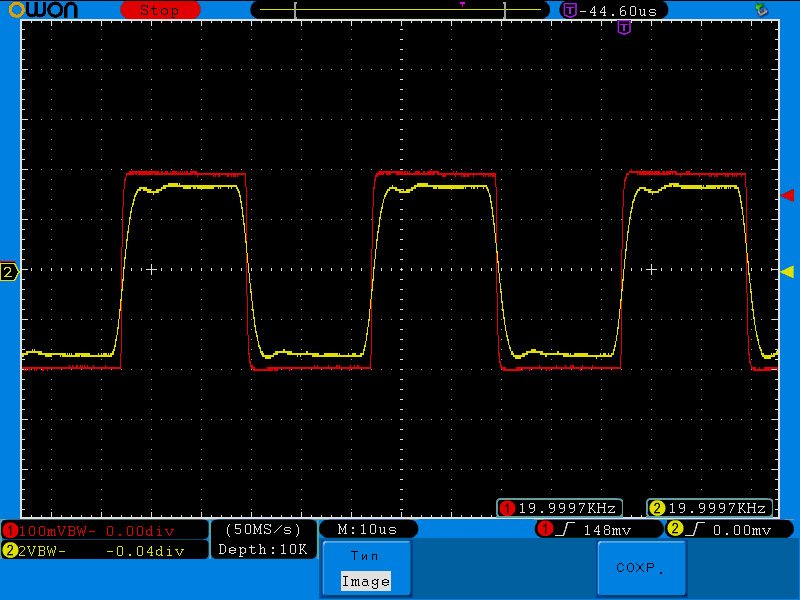Image resolution: width=800 pixels, height=600 pixels.
Task: Click the yellow channel 2 icon in scale panel
Action: click(10, 551)
